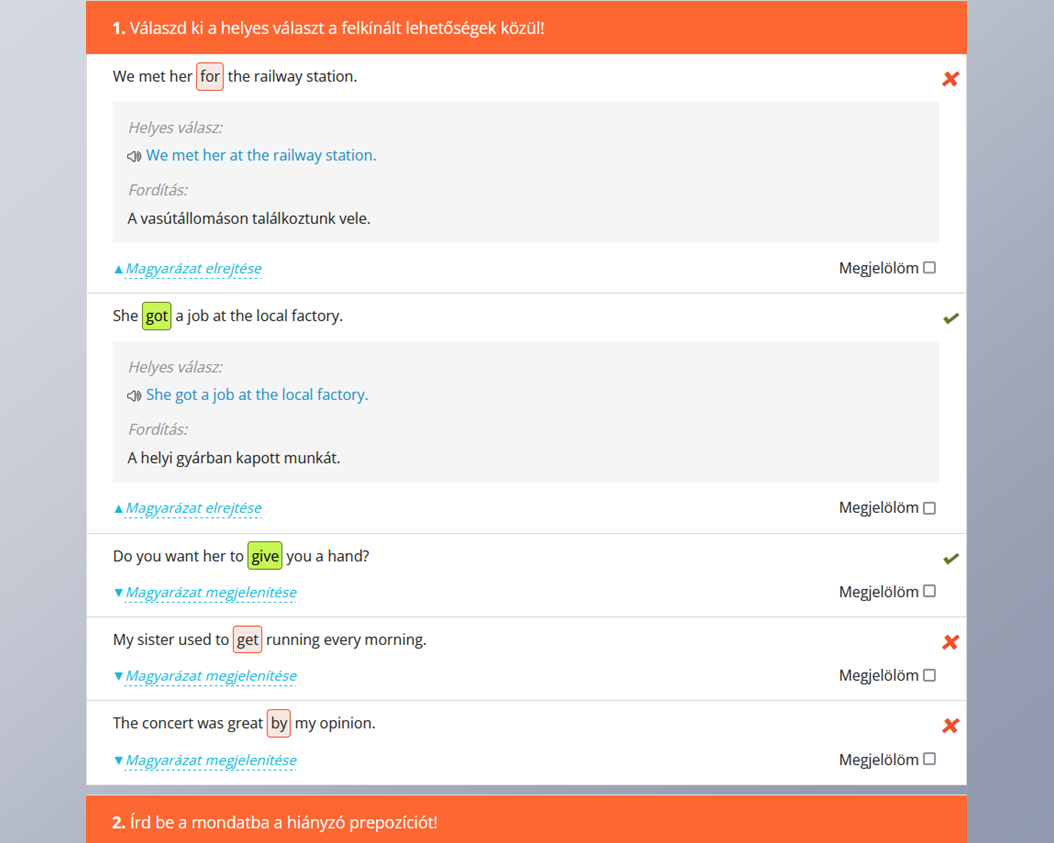Click the incorrect answer 'for' box
Viewport: 1054px width, 843px height.
tap(209, 77)
